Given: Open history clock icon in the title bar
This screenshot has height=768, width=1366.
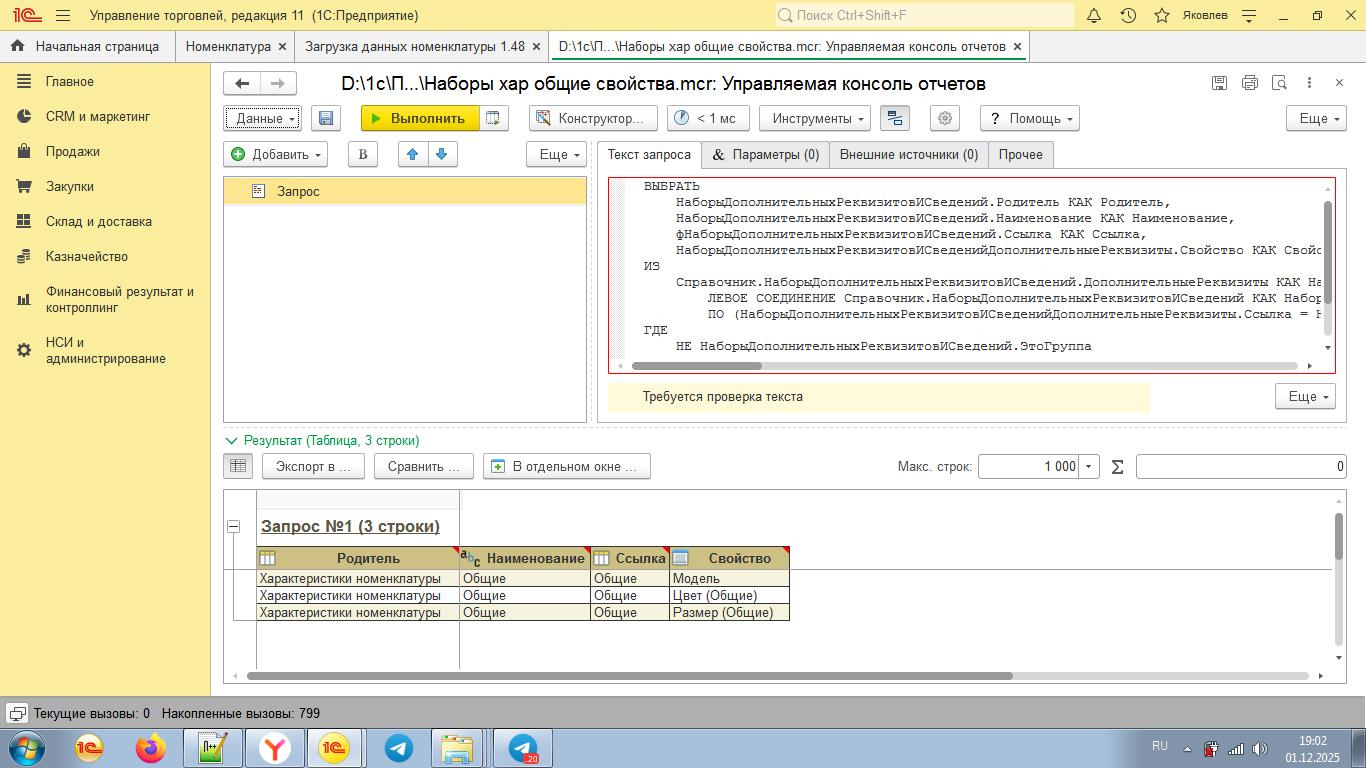Looking at the screenshot, I should click(1128, 16).
